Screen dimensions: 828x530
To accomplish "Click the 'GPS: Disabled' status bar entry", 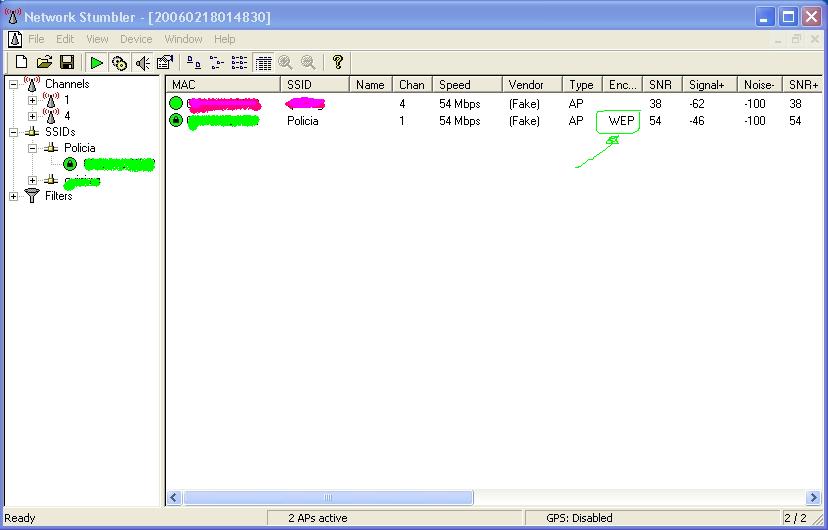I will click(579, 518).
